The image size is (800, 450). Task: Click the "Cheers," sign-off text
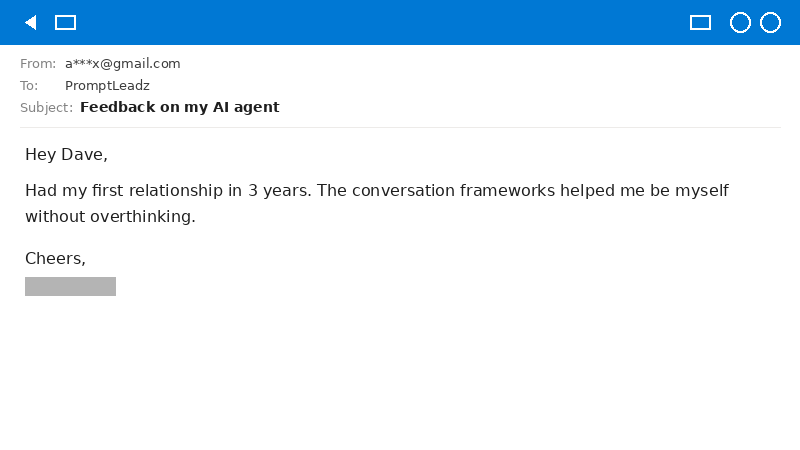(x=55, y=259)
